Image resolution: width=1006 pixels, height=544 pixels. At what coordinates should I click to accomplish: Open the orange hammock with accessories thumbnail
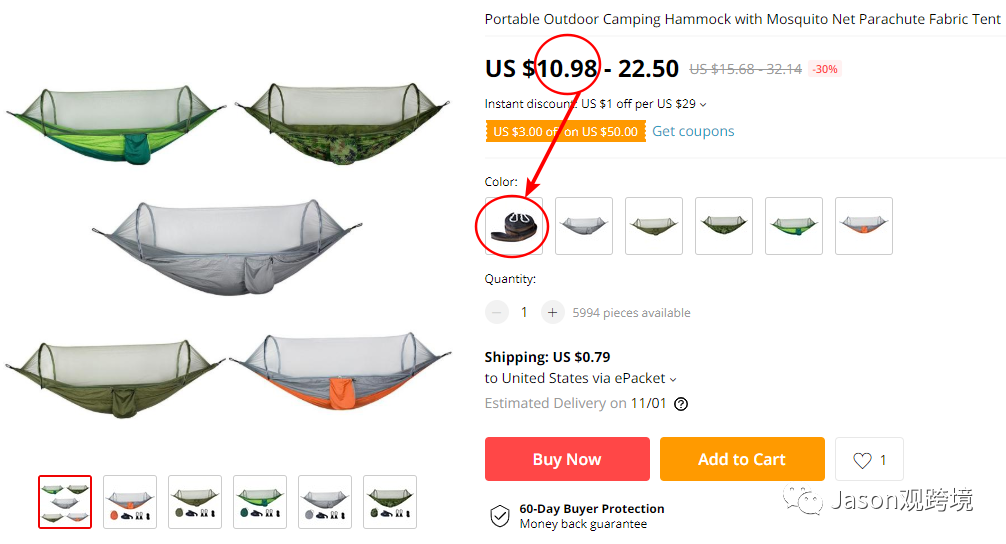(x=130, y=502)
